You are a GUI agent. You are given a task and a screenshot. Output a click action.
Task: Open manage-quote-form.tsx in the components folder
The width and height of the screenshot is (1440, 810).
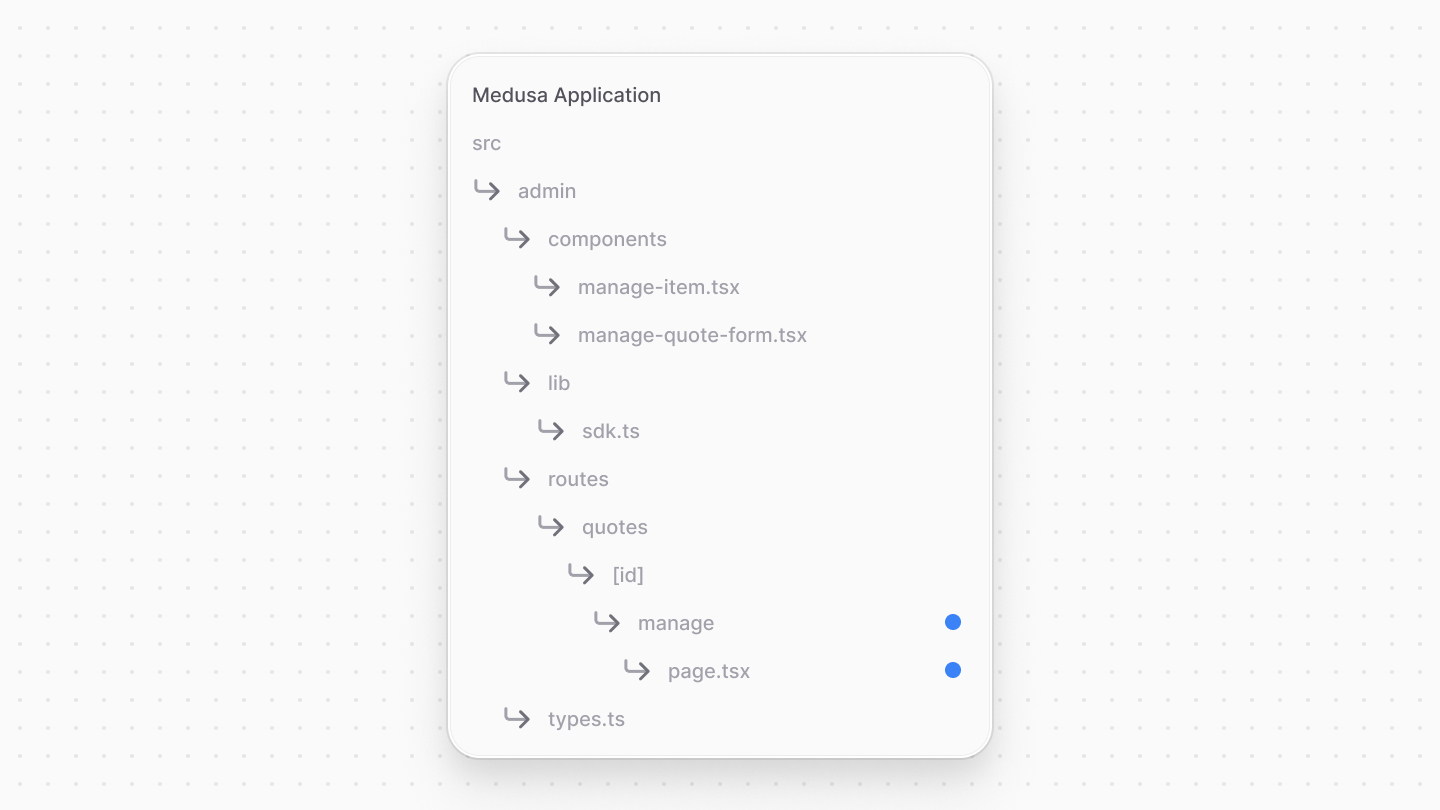point(691,335)
